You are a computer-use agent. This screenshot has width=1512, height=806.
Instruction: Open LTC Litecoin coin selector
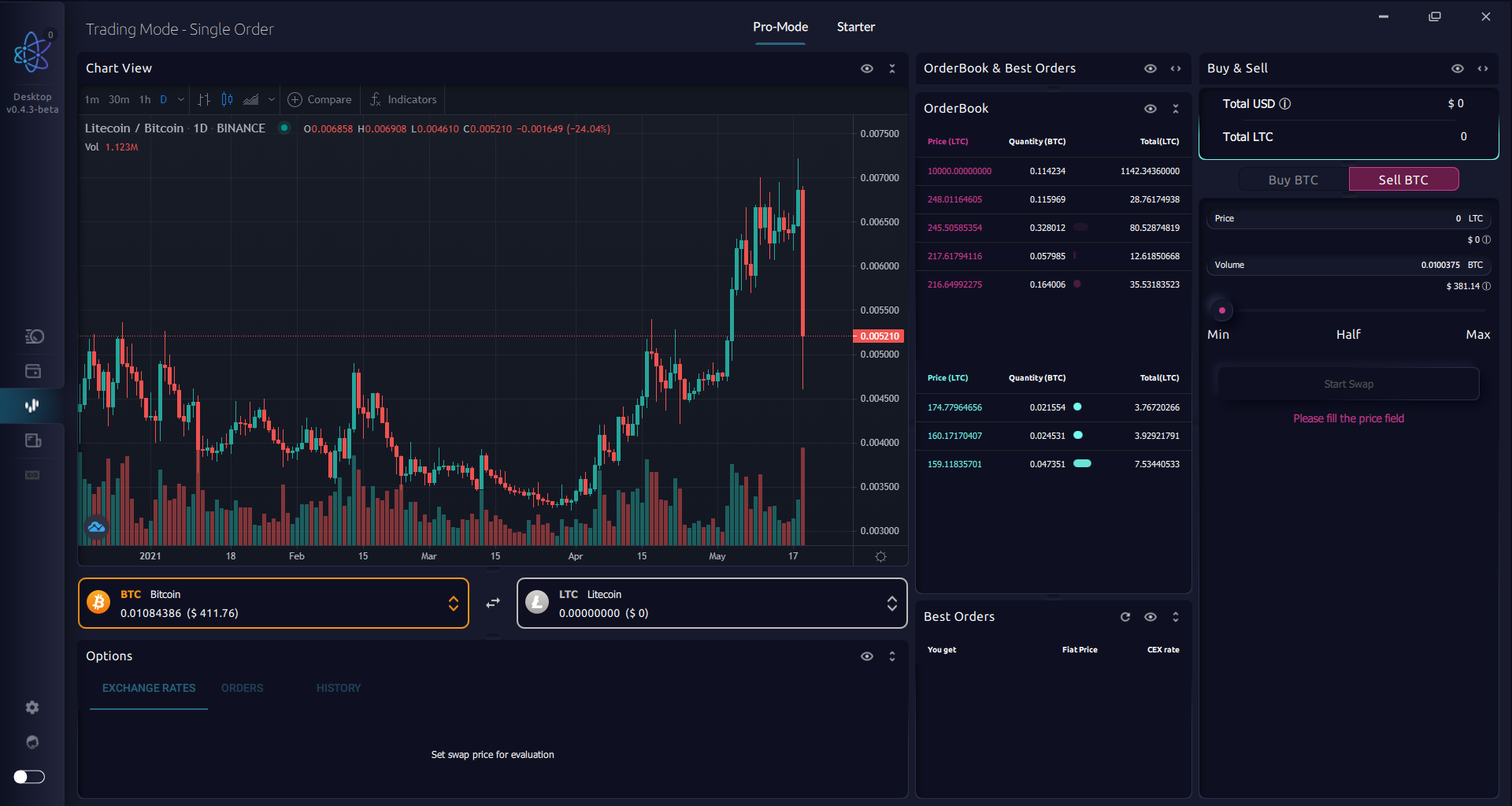(712, 604)
